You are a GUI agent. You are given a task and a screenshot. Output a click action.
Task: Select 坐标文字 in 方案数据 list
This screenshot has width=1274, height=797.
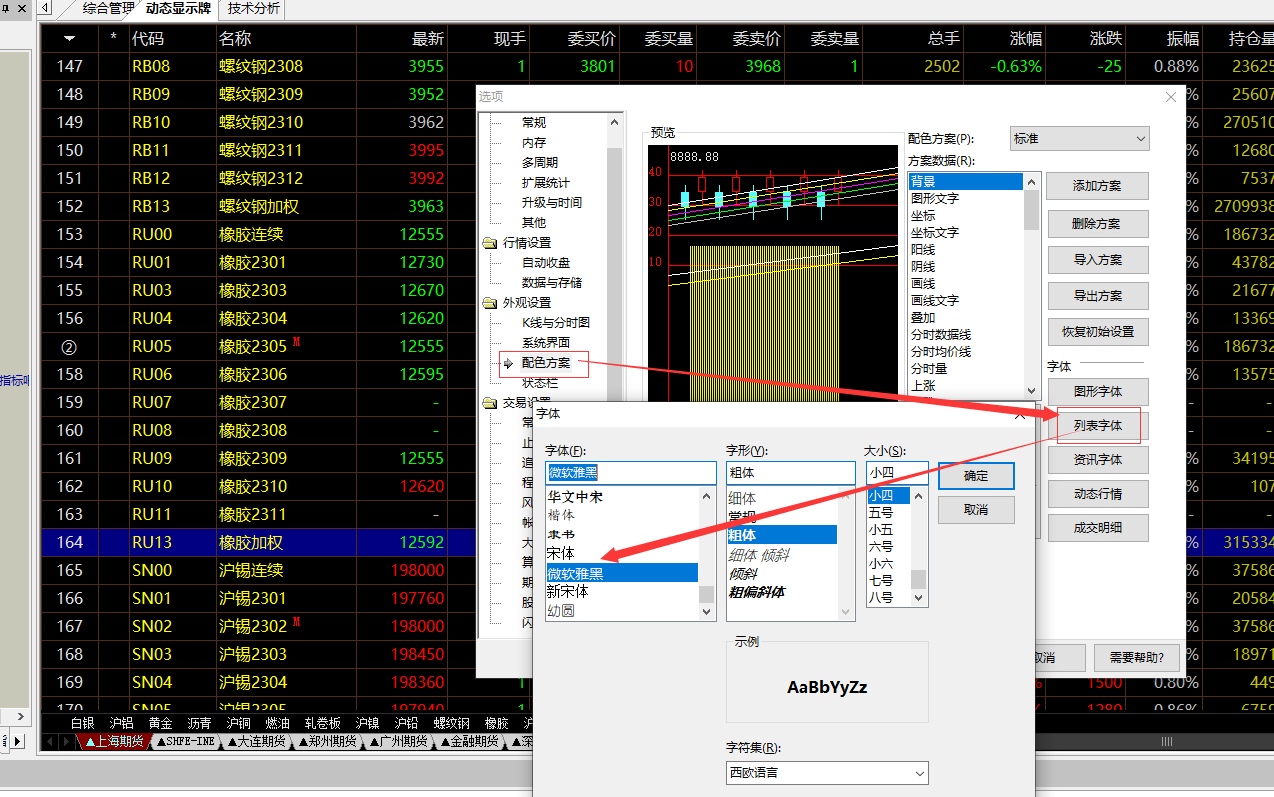(x=934, y=233)
